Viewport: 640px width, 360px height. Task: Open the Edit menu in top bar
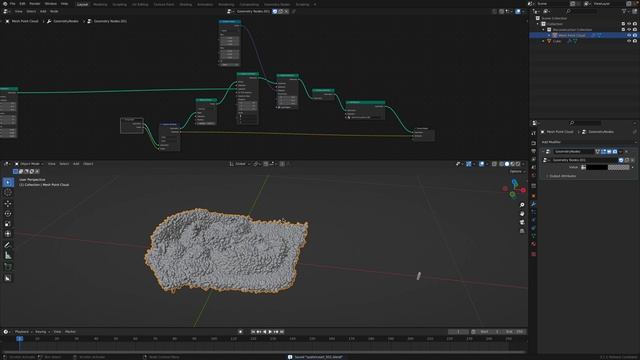22,4
